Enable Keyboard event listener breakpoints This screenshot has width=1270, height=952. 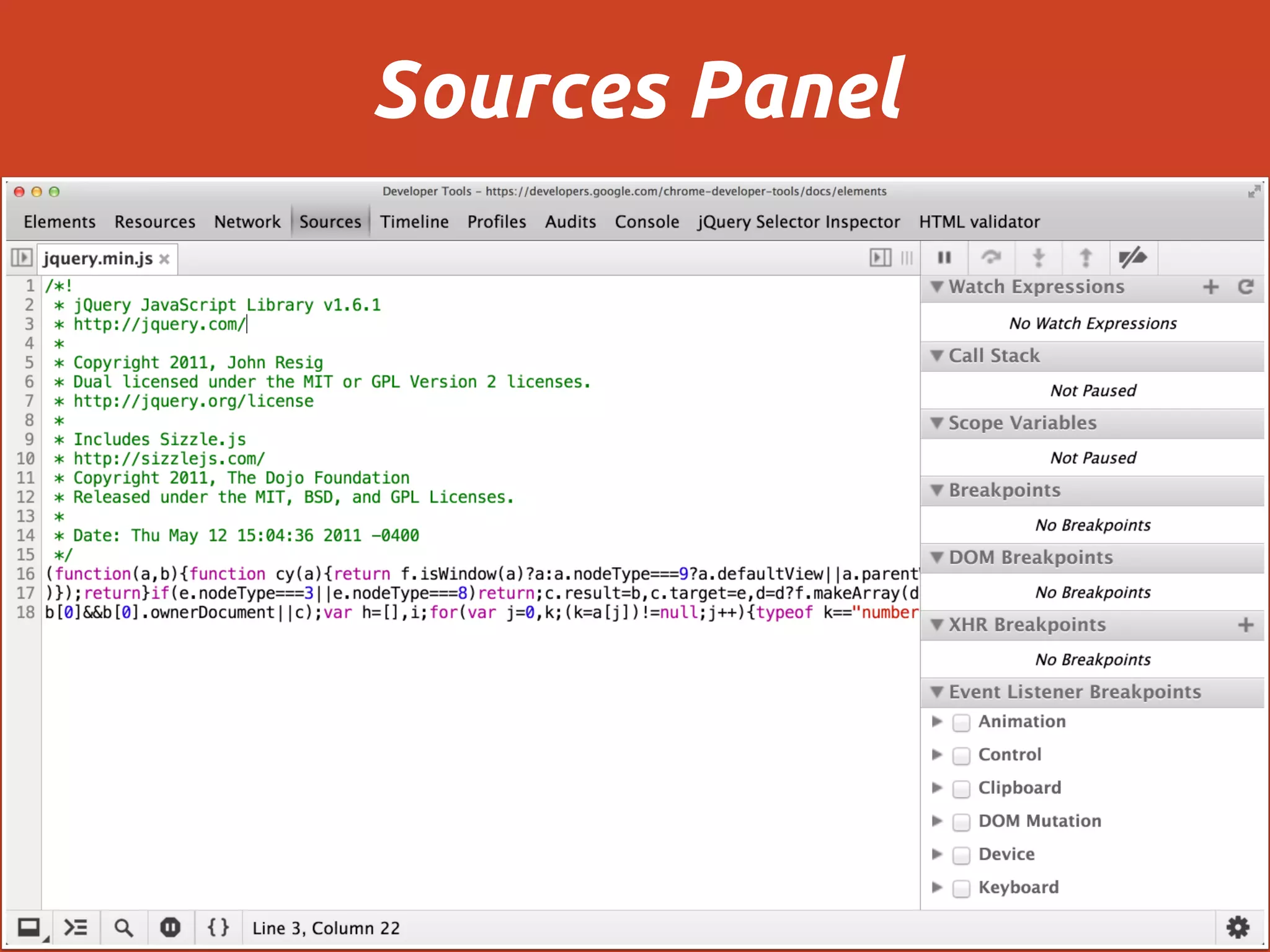pos(961,888)
